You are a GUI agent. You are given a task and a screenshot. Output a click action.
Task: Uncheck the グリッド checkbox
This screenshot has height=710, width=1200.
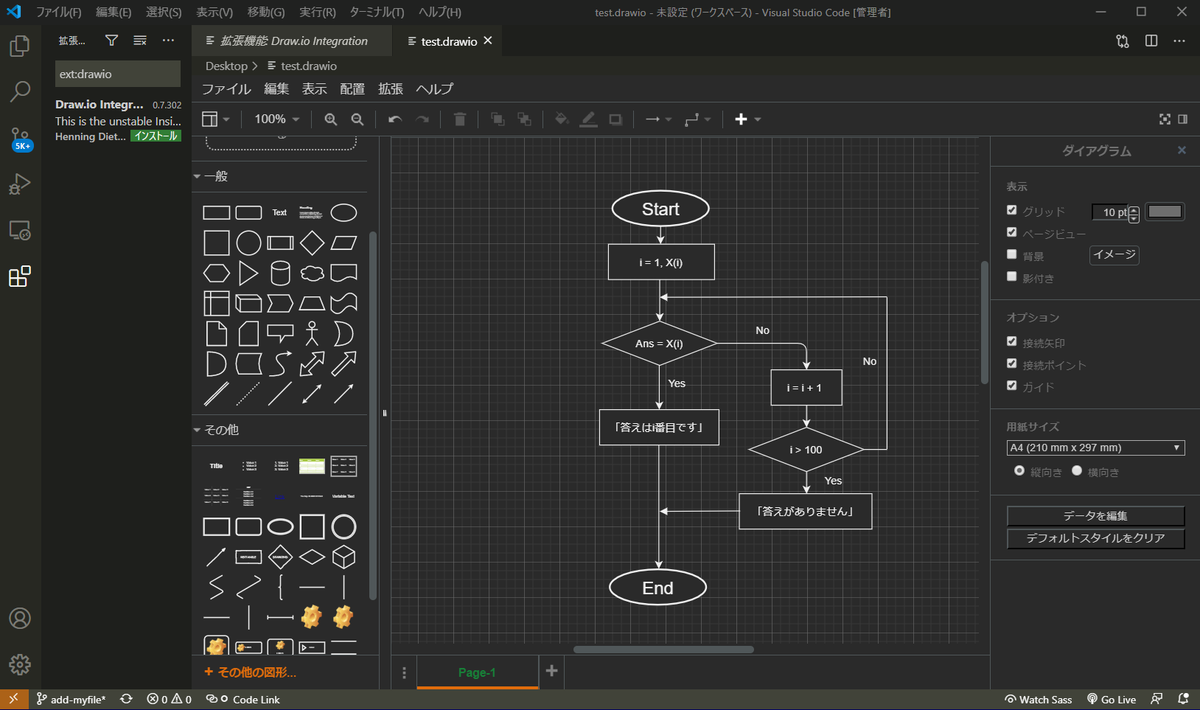(x=1012, y=211)
